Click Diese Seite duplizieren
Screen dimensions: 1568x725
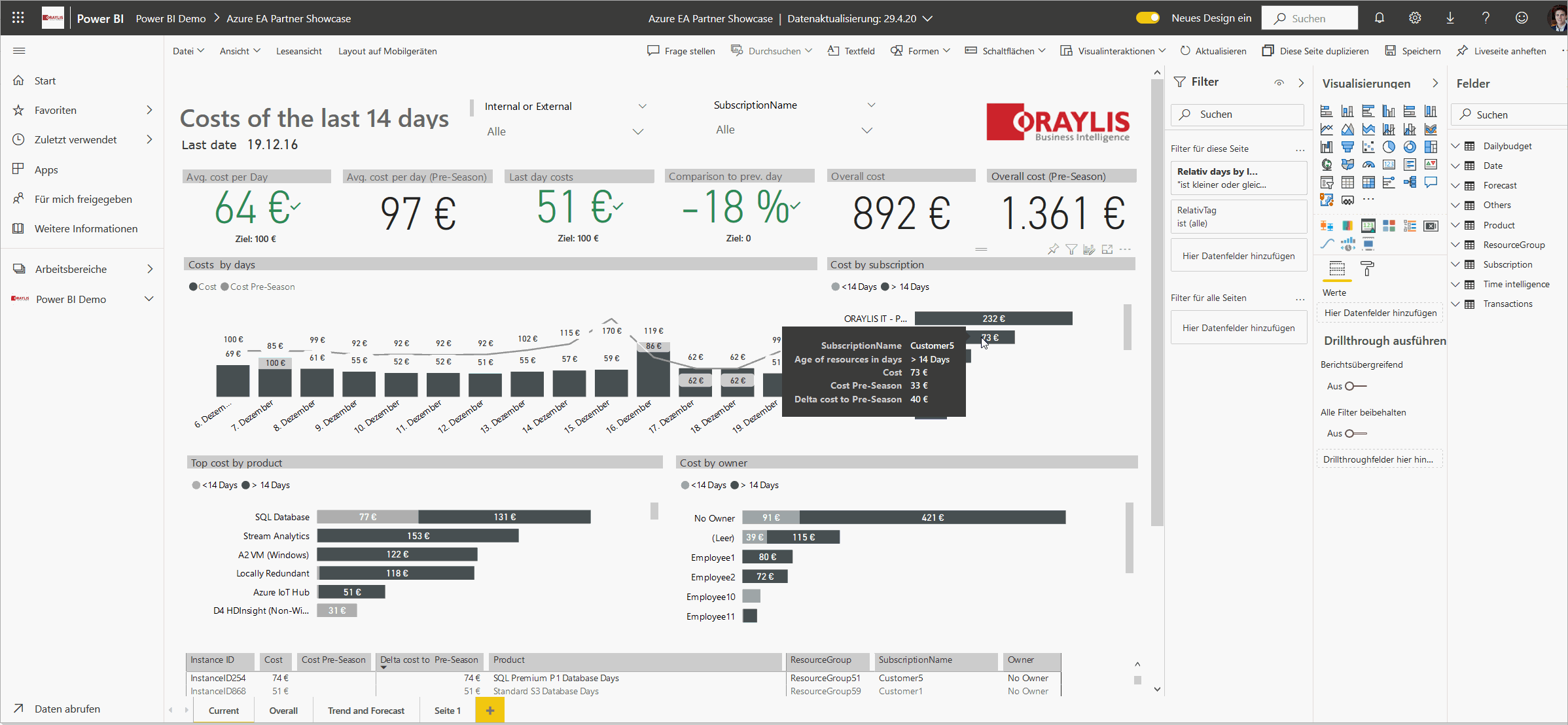(1315, 51)
